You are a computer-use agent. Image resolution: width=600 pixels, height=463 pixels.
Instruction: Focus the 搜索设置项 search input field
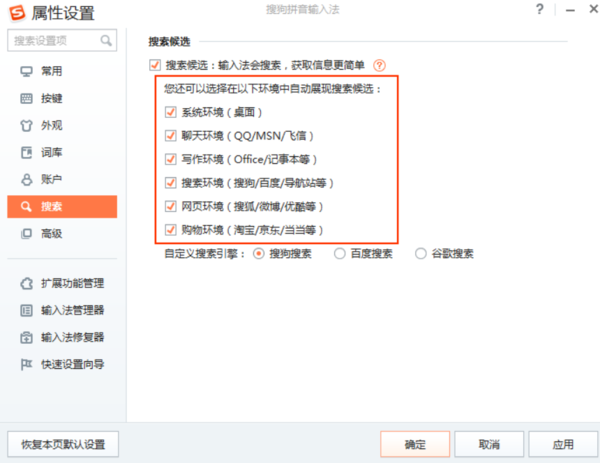[x=53, y=41]
